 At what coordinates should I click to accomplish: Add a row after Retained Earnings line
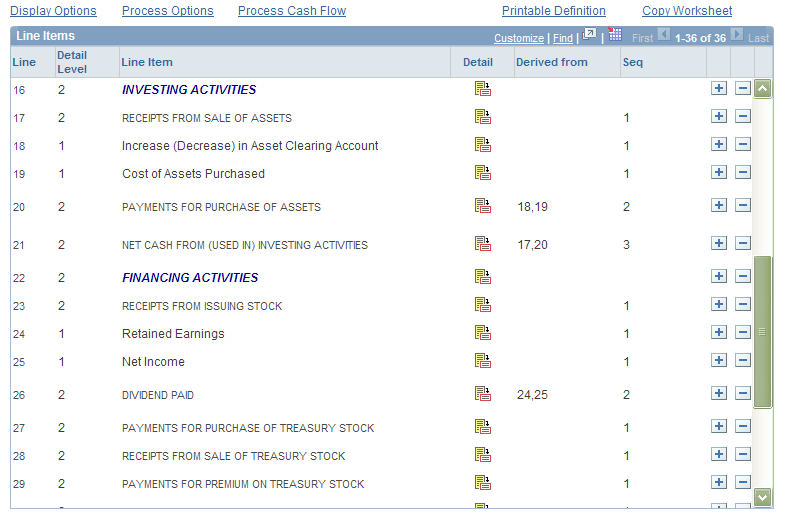point(719,332)
